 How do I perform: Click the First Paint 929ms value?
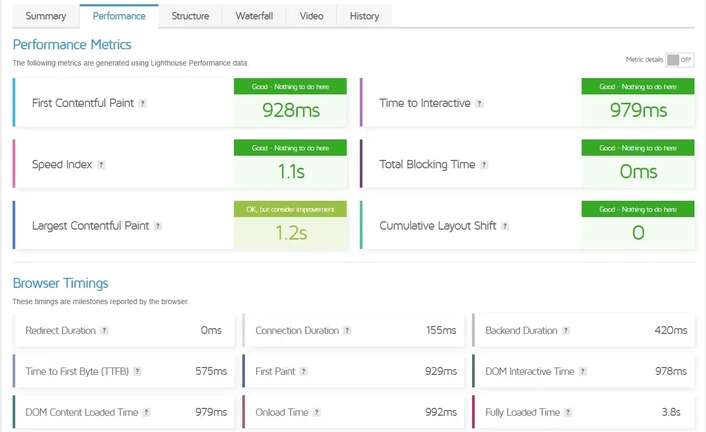point(441,372)
